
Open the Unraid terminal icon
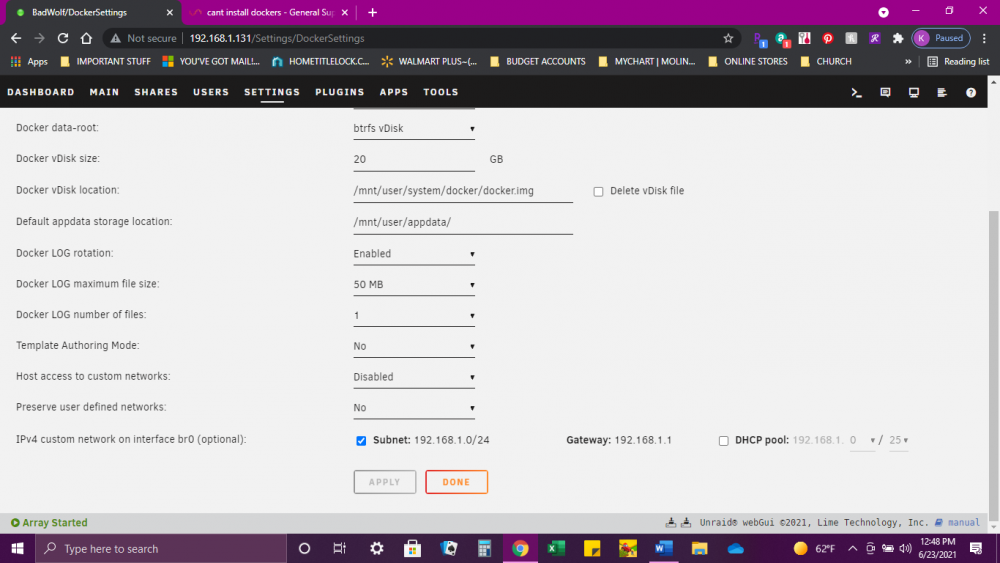click(x=857, y=92)
